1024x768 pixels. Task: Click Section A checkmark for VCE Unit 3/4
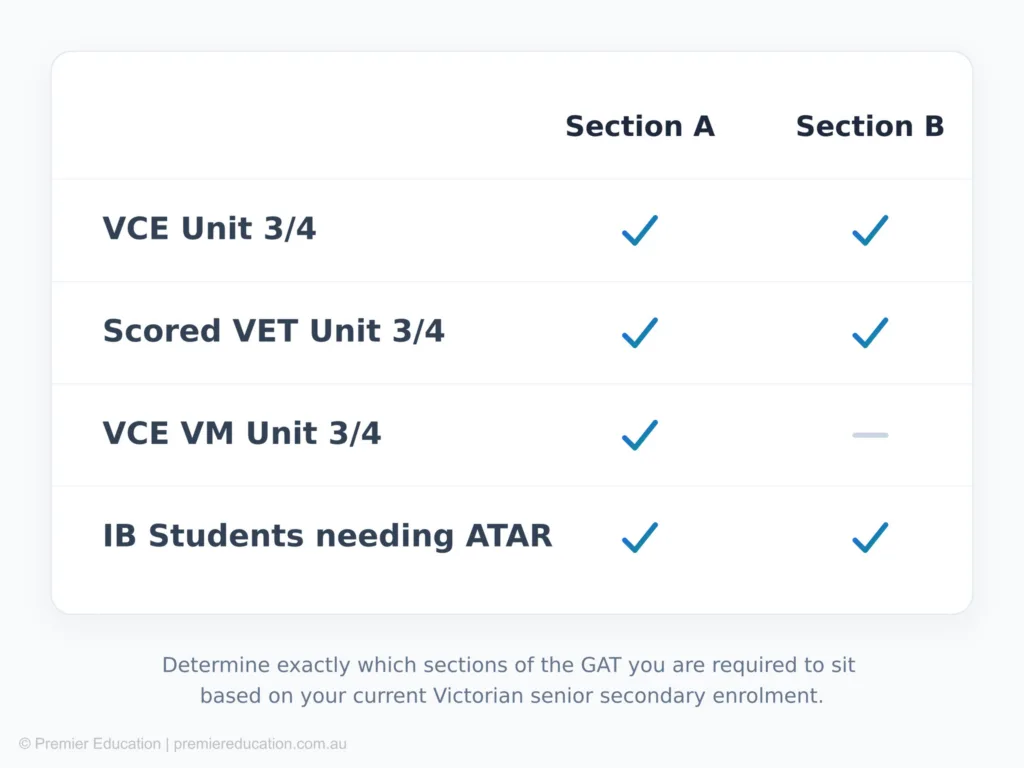(x=640, y=230)
